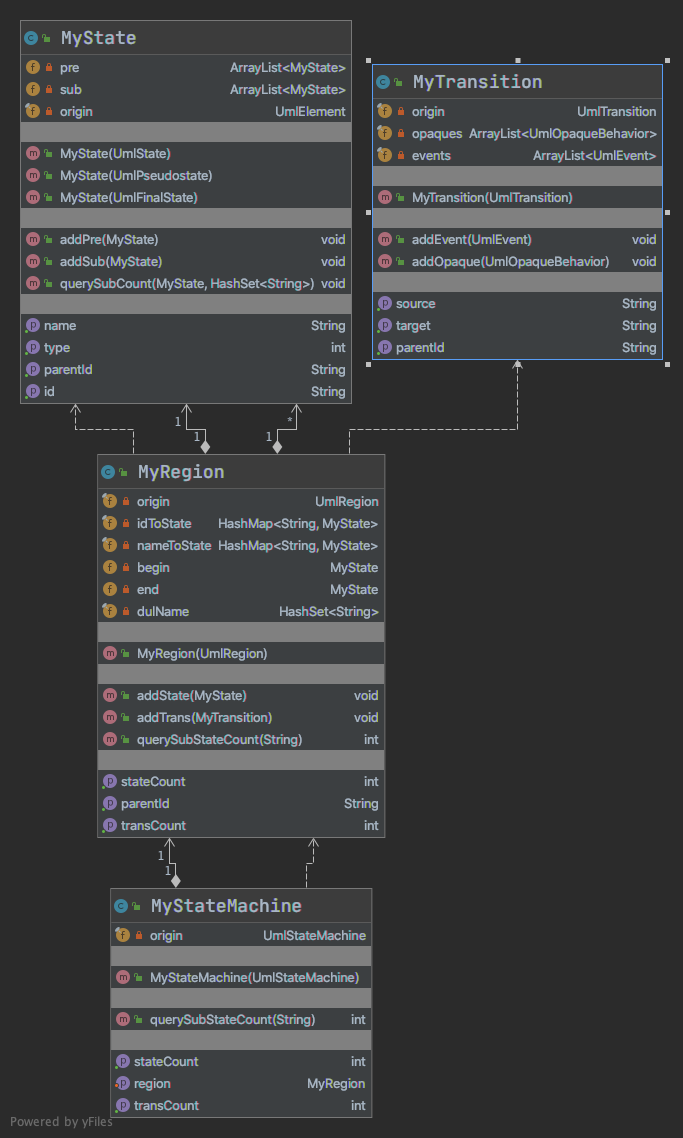Click the field icon of the pre row

(33, 67)
